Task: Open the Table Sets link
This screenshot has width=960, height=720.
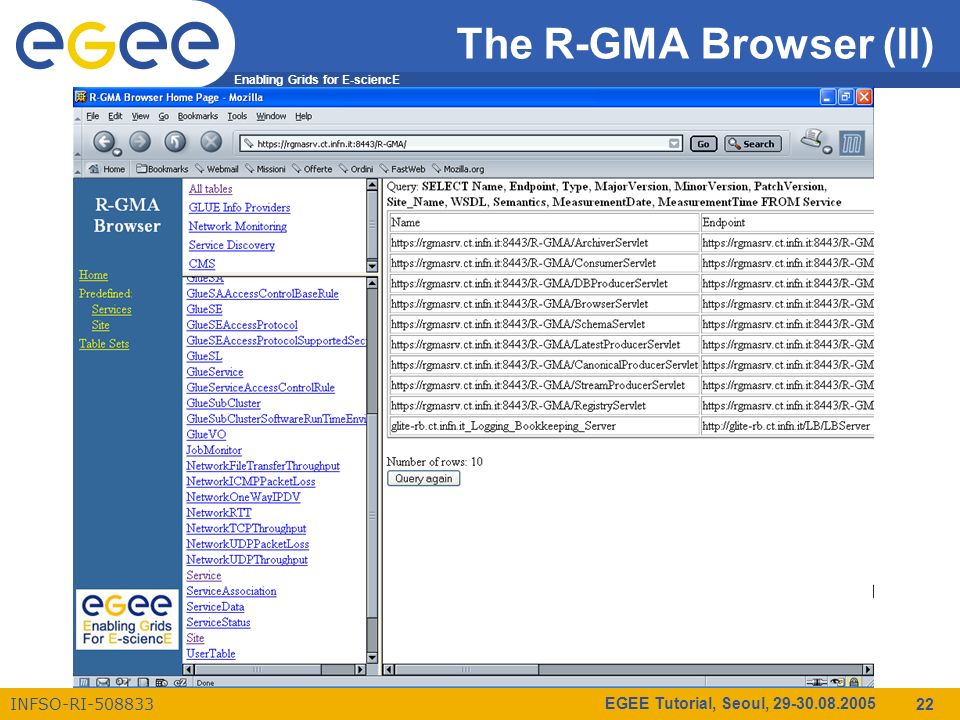Action: (104, 344)
